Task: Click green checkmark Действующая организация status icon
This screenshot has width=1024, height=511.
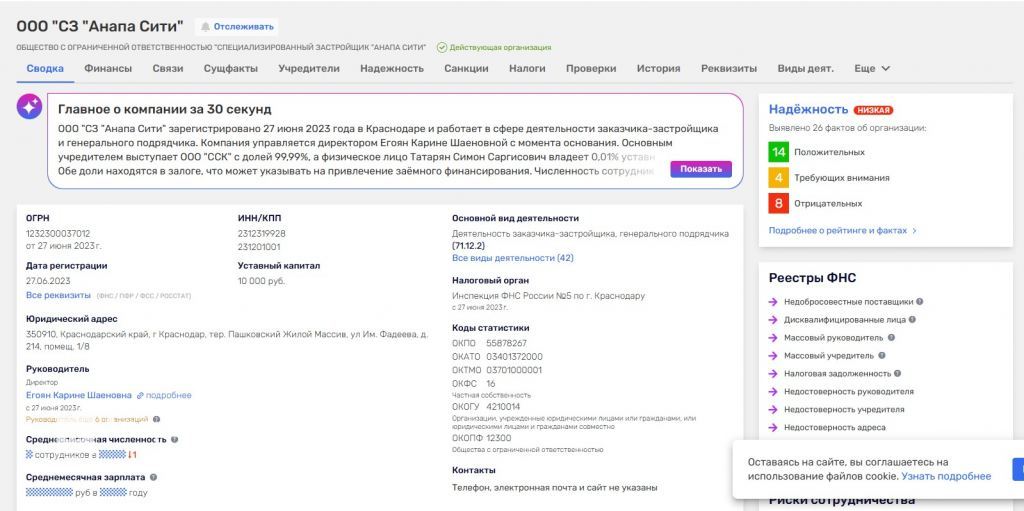Action: coord(441,47)
